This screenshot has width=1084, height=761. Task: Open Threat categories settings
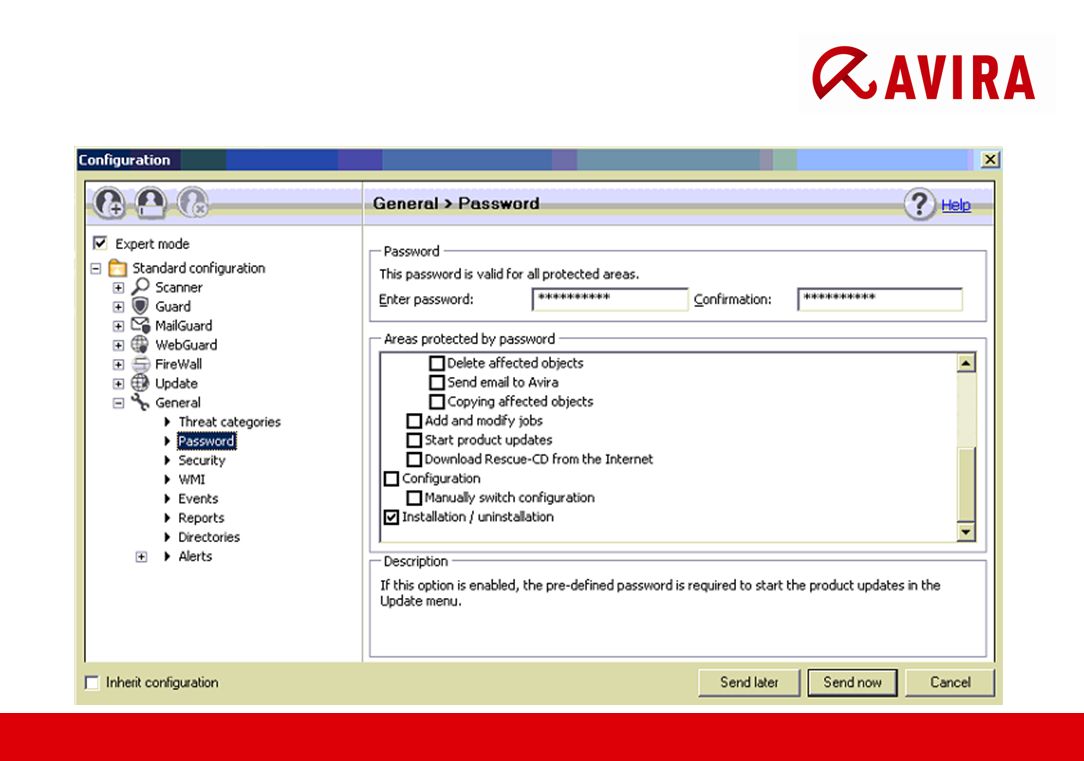pyautogui.click(x=230, y=422)
